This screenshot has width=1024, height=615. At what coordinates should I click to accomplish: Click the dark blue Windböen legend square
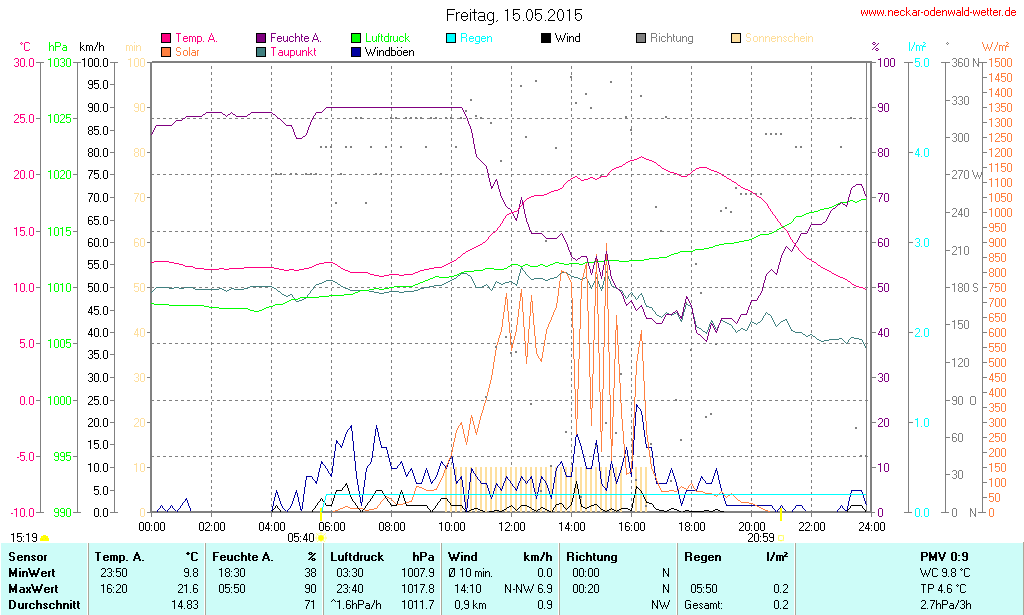357,51
